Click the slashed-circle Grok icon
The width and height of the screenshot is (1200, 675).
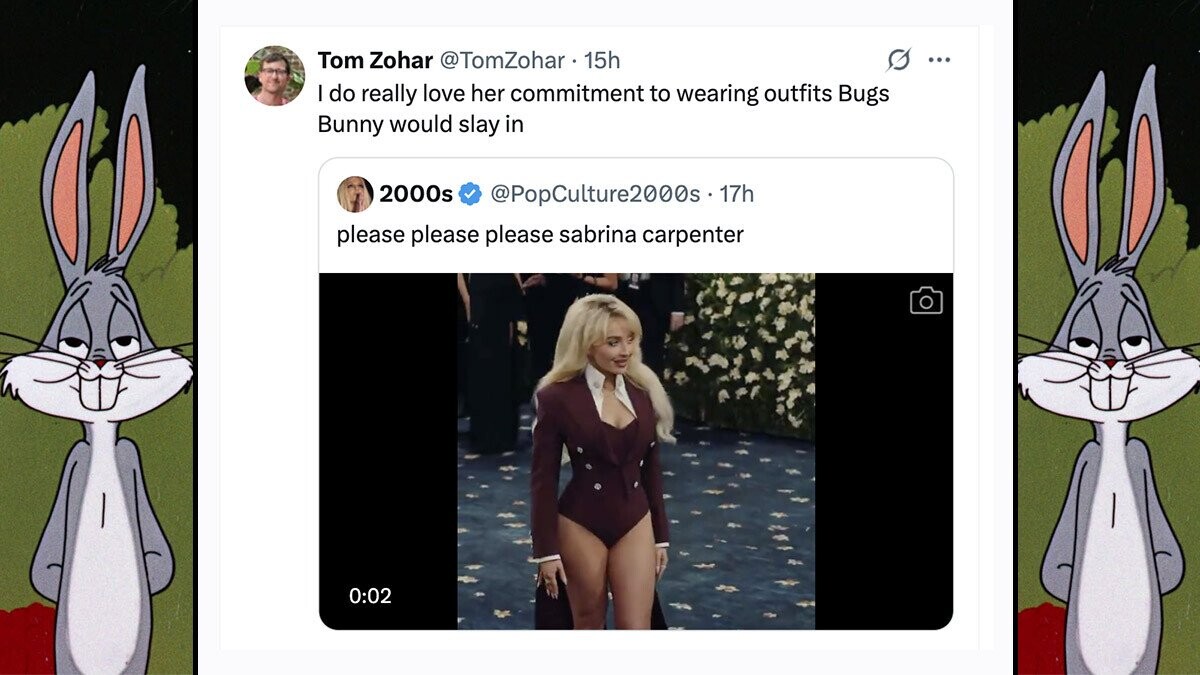tap(899, 60)
